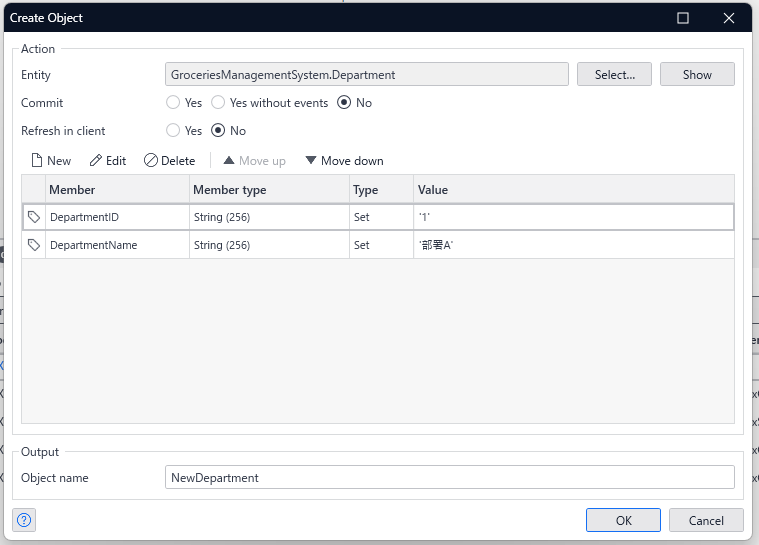
Task: Set Commit to Yes
Action: [173, 103]
